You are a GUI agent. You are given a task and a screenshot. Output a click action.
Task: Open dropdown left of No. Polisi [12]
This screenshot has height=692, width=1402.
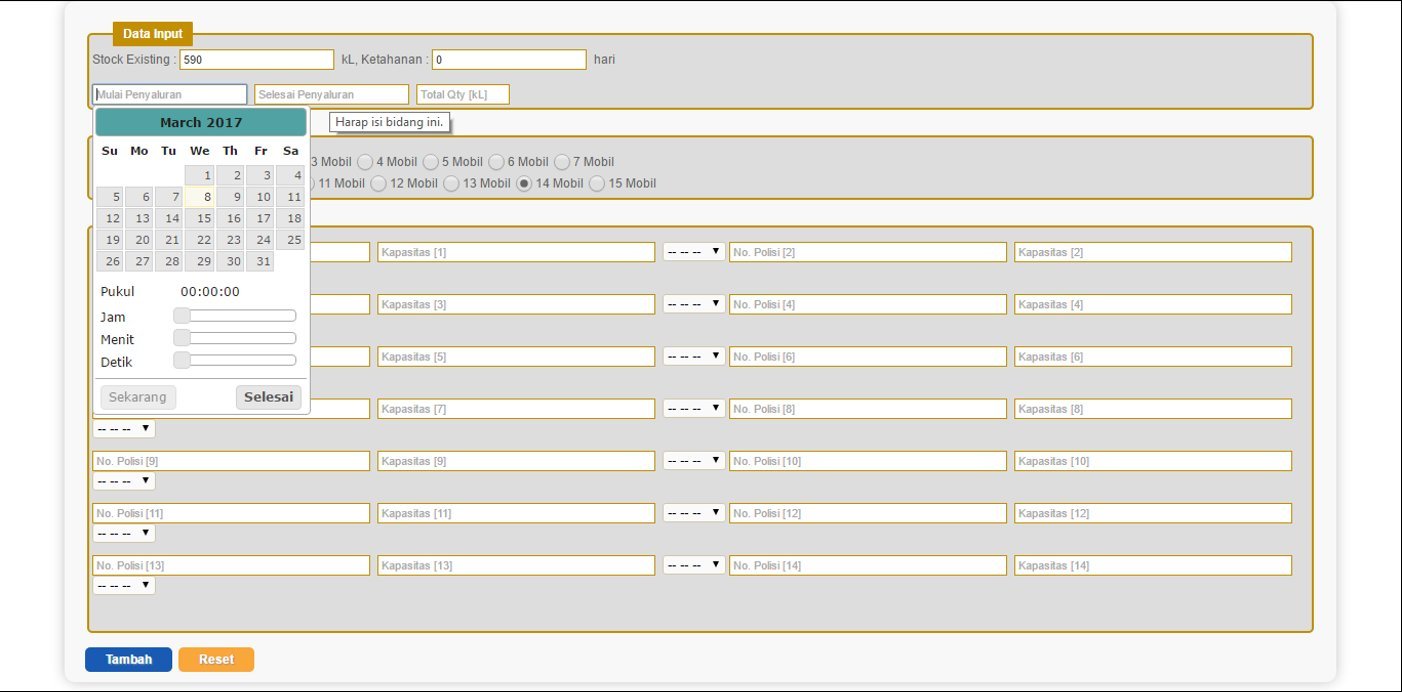(694, 512)
